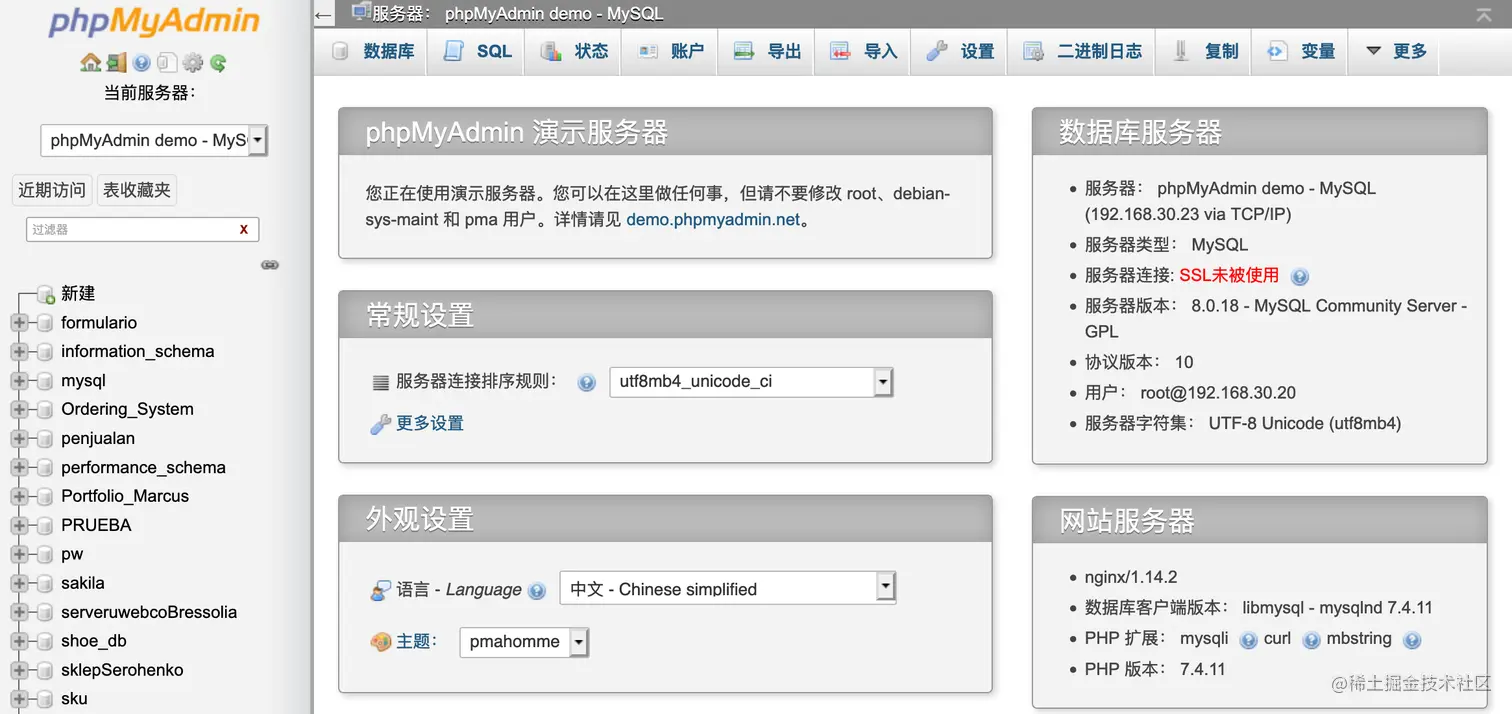Click the help bubble next to SSL未被使用
The width and height of the screenshot is (1512, 714).
coord(1297,275)
